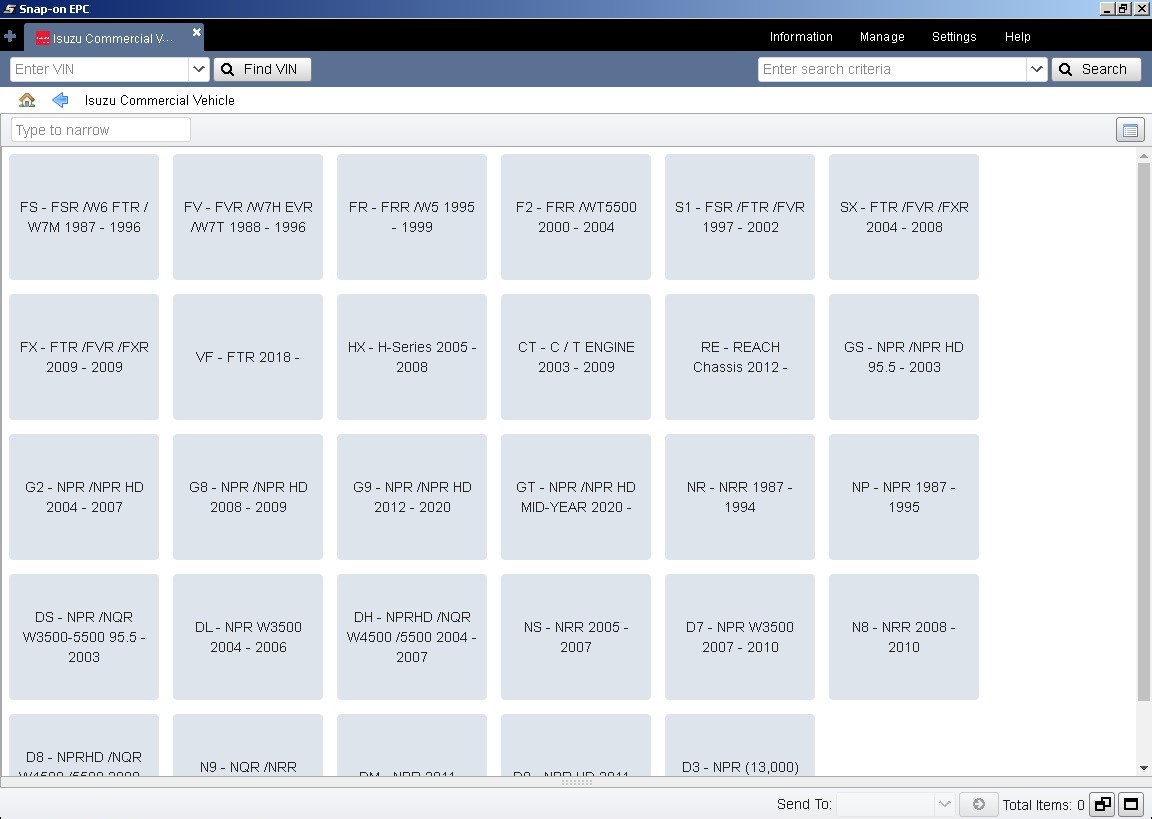1152x819 pixels.
Task: Click the vertical scrollbar thumb
Action: pos(1143,432)
